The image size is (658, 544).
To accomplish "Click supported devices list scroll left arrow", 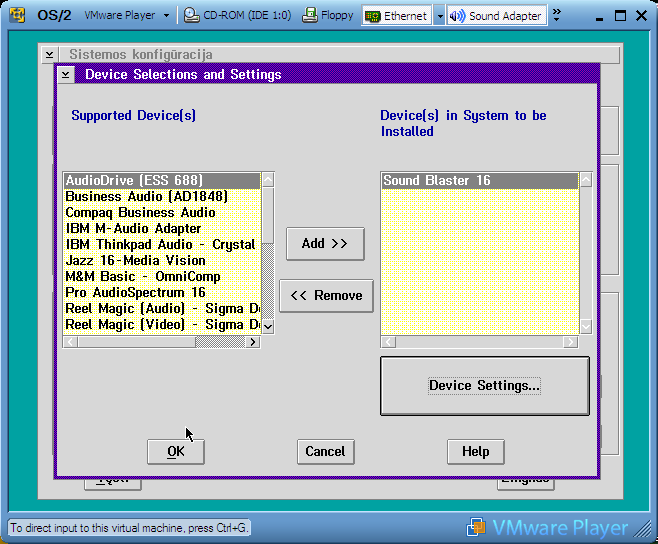I will (x=70, y=342).
